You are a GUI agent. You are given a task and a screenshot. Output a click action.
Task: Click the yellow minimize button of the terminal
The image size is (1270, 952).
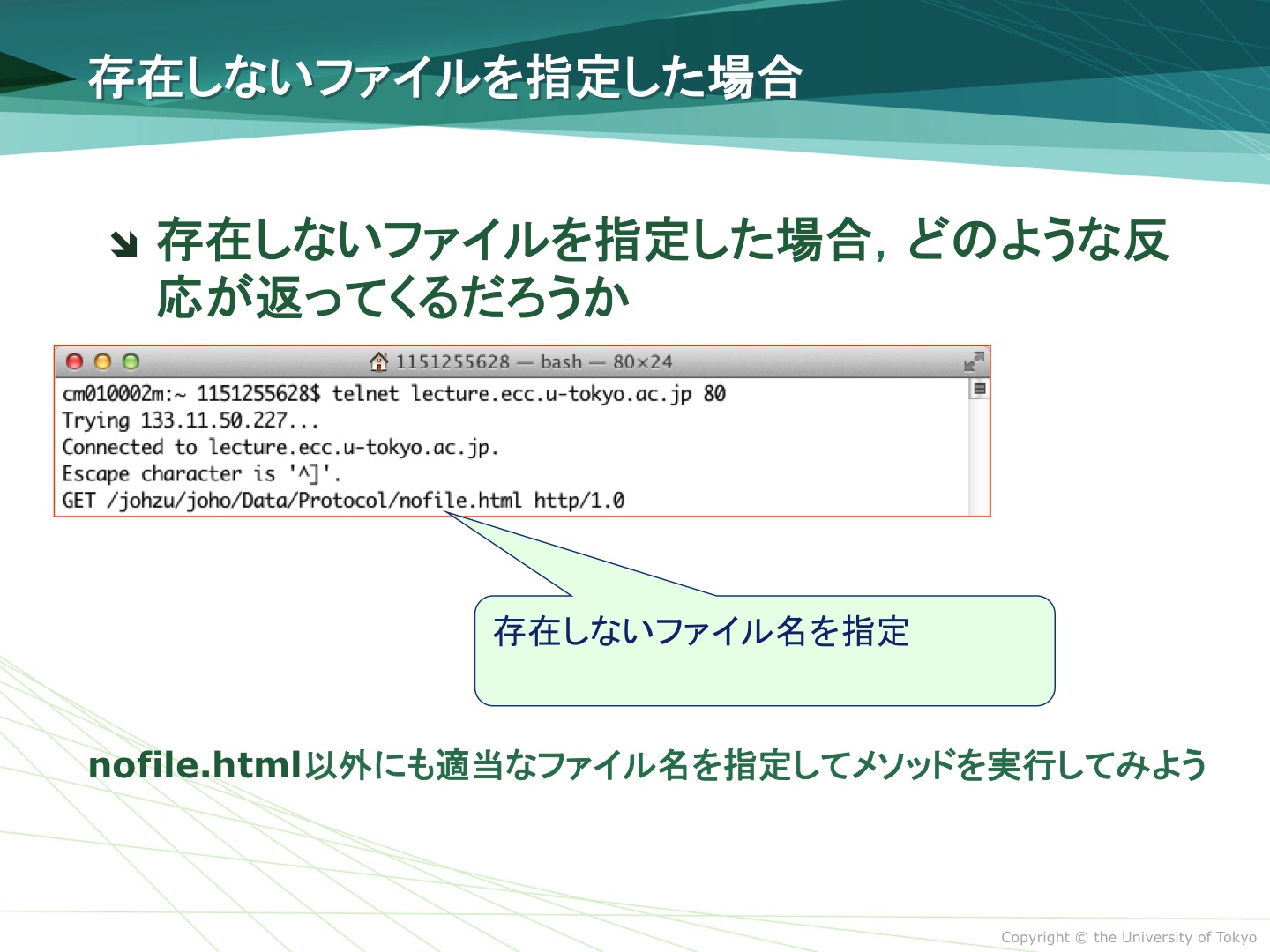103,361
